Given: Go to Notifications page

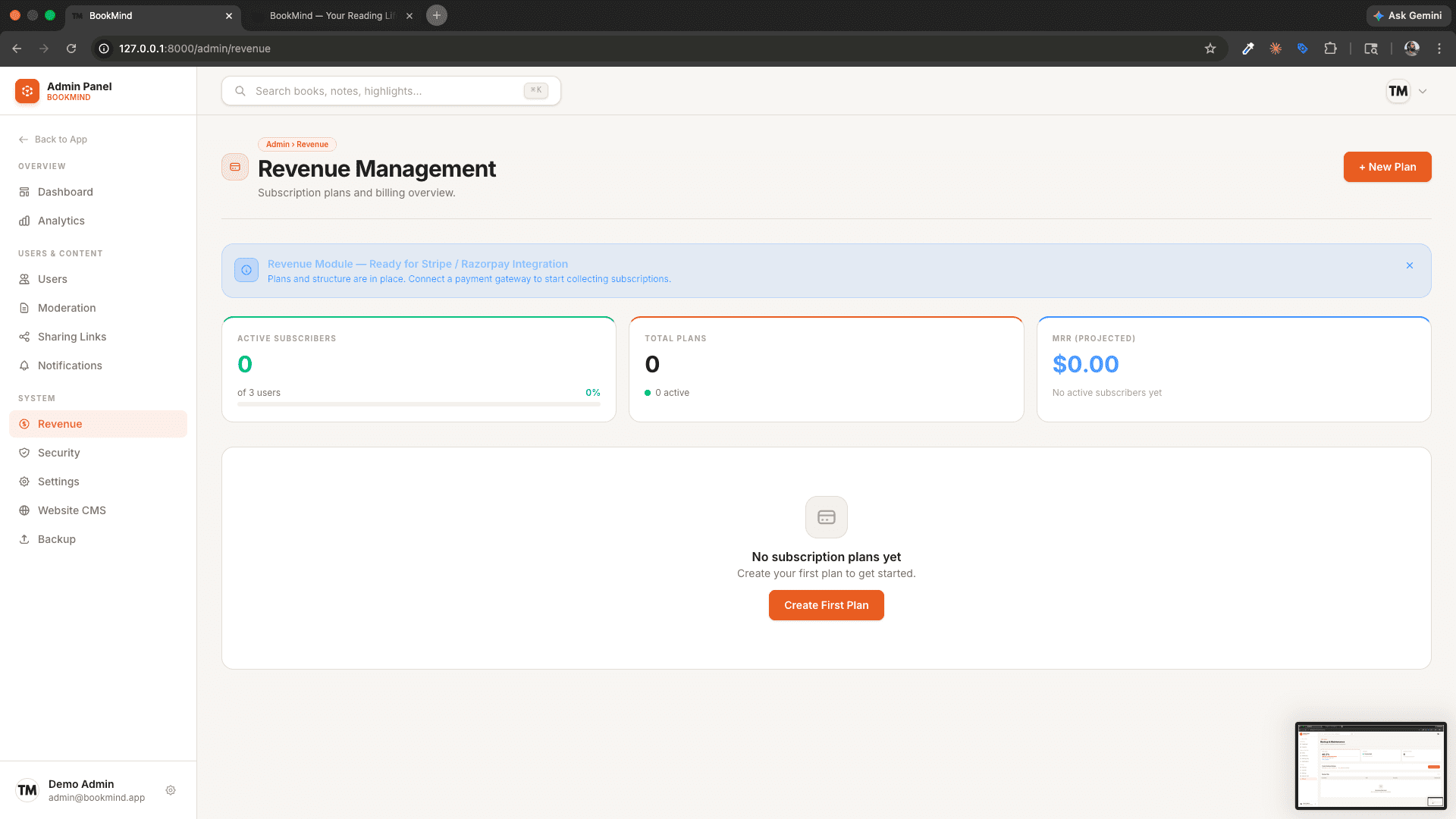Looking at the screenshot, I should pos(98,366).
